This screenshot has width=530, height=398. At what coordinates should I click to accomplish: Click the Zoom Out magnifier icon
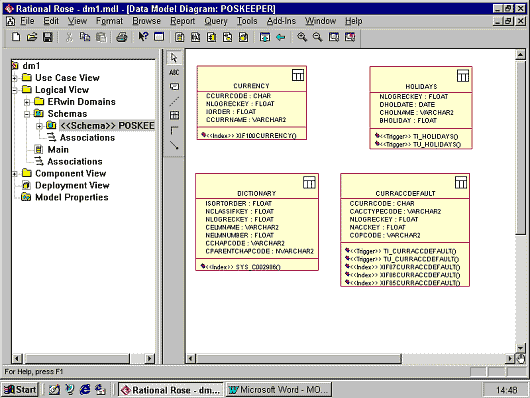pyautogui.click(x=317, y=37)
